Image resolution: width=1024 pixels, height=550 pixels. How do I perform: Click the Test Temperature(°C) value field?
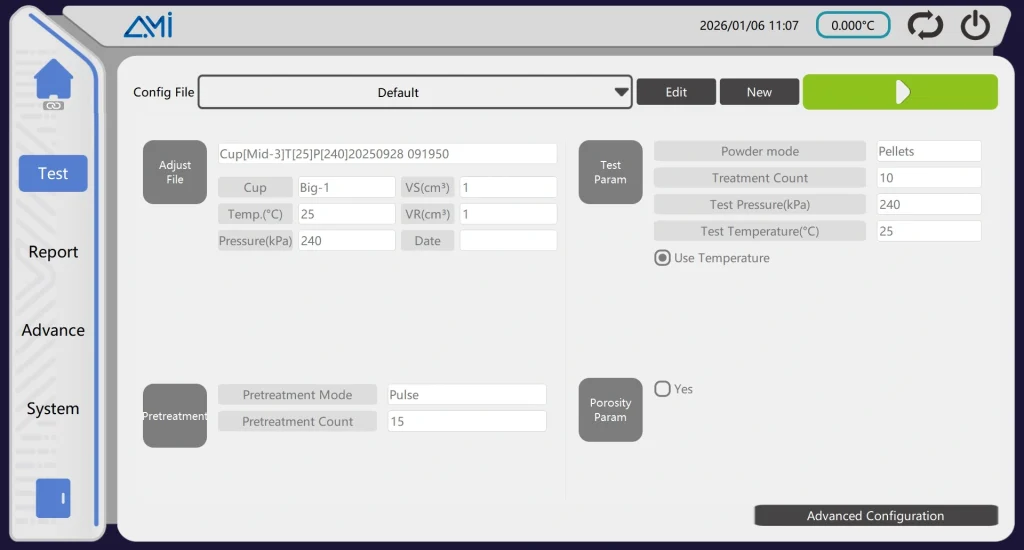[x=929, y=231]
